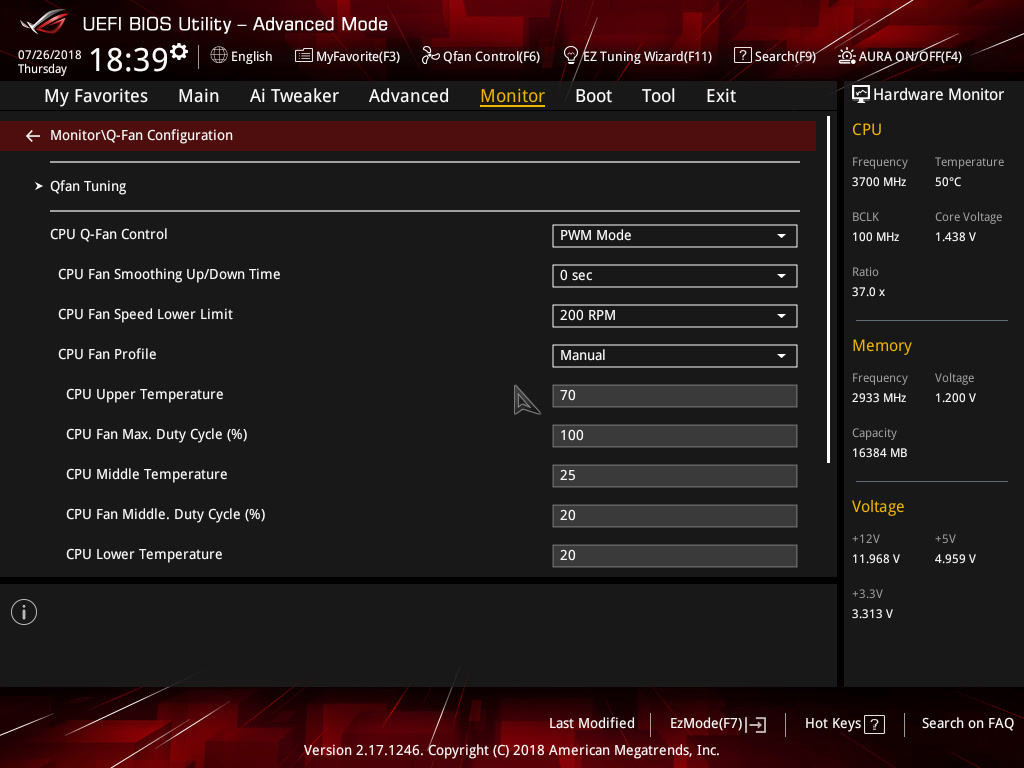Click the back arrow in Q-Fan Configuration

[x=33, y=136]
